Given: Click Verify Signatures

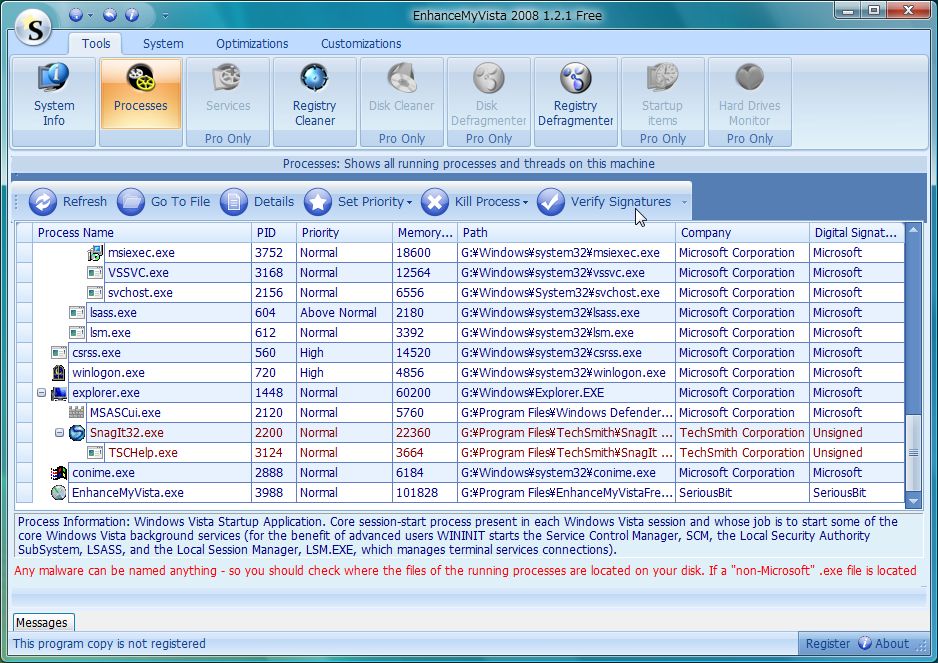Looking at the screenshot, I should [x=604, y=202].
